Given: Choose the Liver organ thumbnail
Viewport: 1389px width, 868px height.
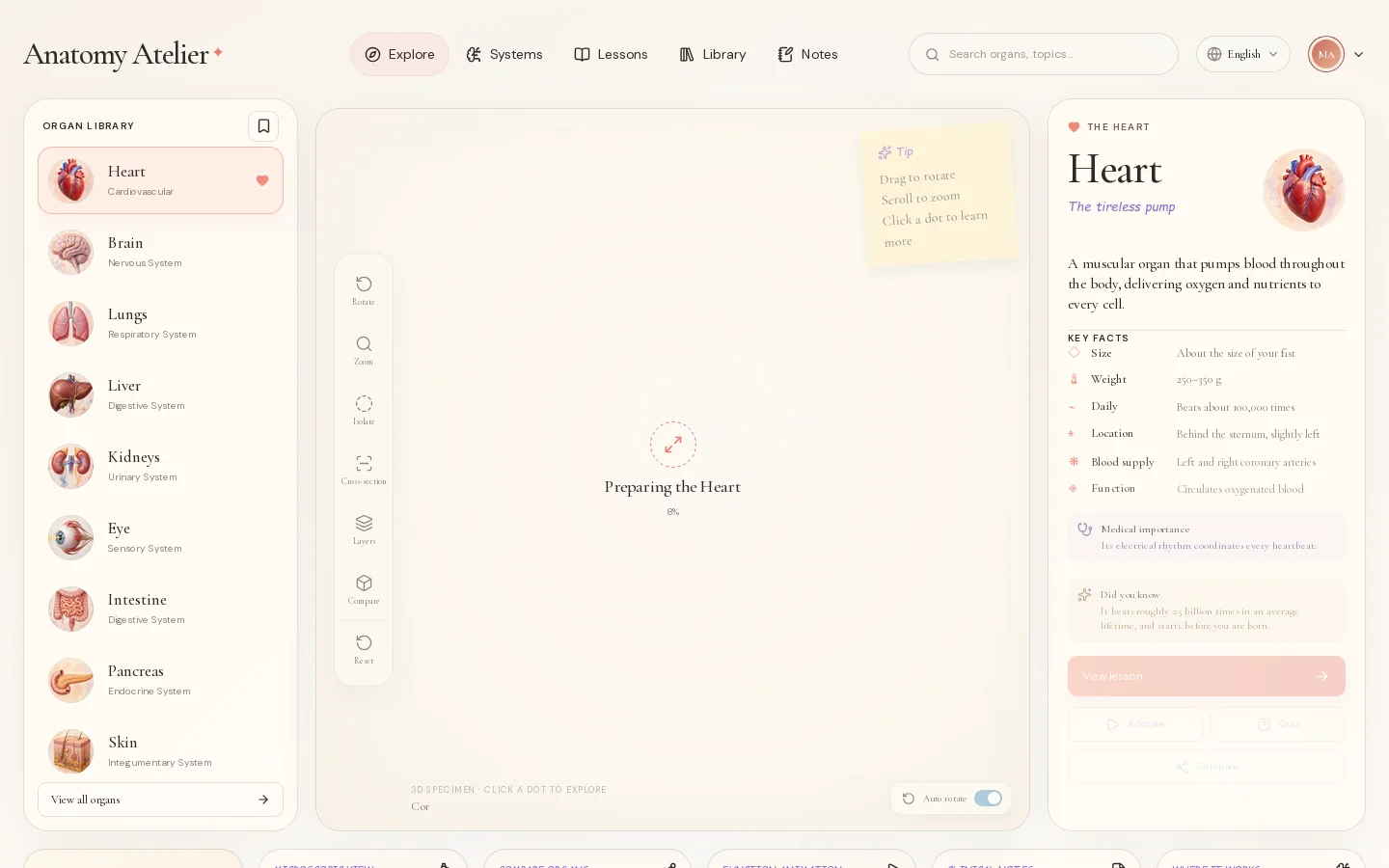Looking at the screenshot, I should pyautogui.click(x=71, y=394).
